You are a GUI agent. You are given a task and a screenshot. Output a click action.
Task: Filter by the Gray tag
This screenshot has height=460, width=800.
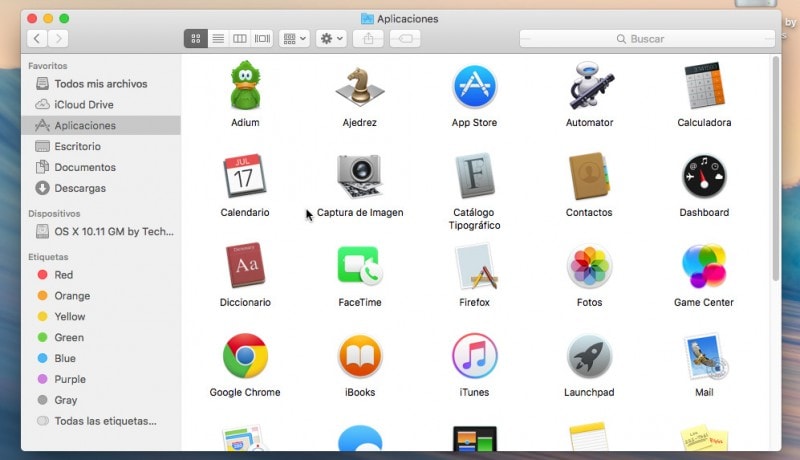[101, 400]
